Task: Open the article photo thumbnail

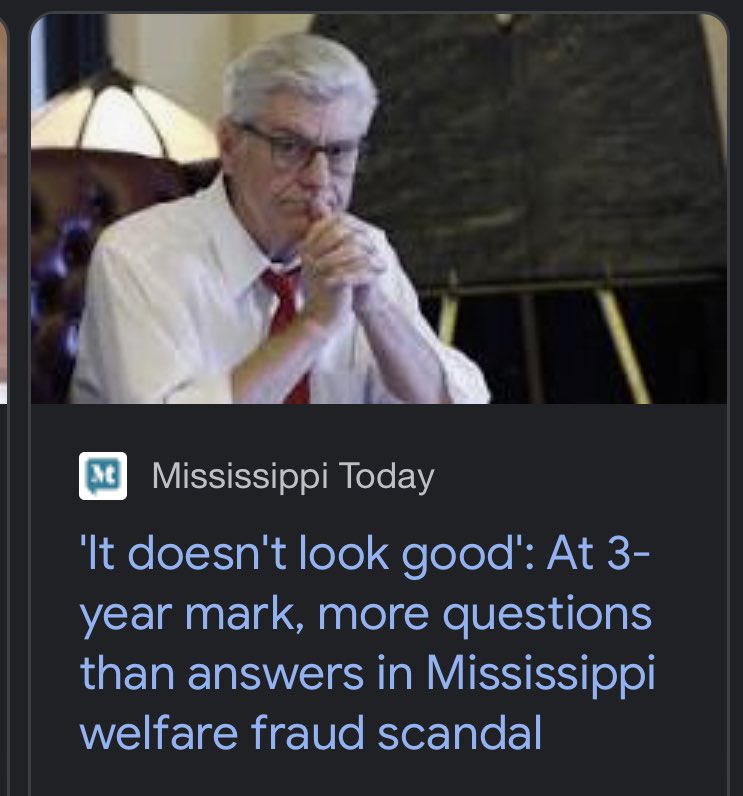Action: coord(379,209)
